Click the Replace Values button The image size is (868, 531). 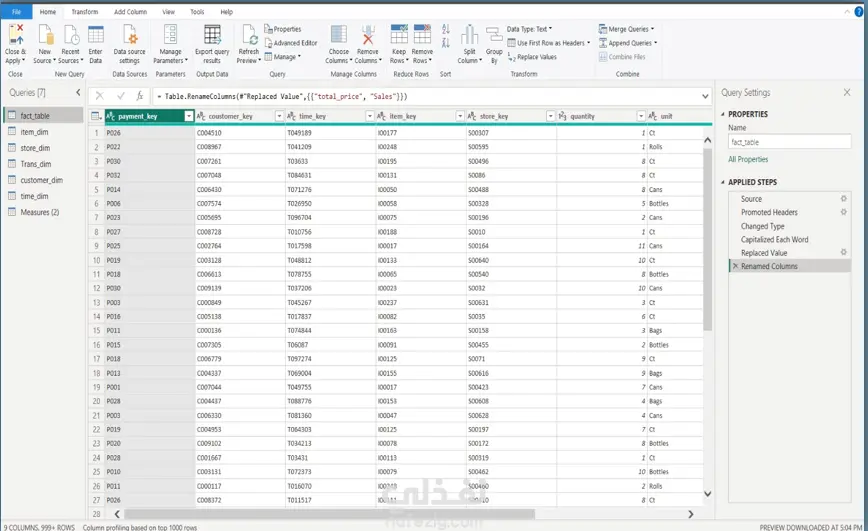(x=532, y=56)
